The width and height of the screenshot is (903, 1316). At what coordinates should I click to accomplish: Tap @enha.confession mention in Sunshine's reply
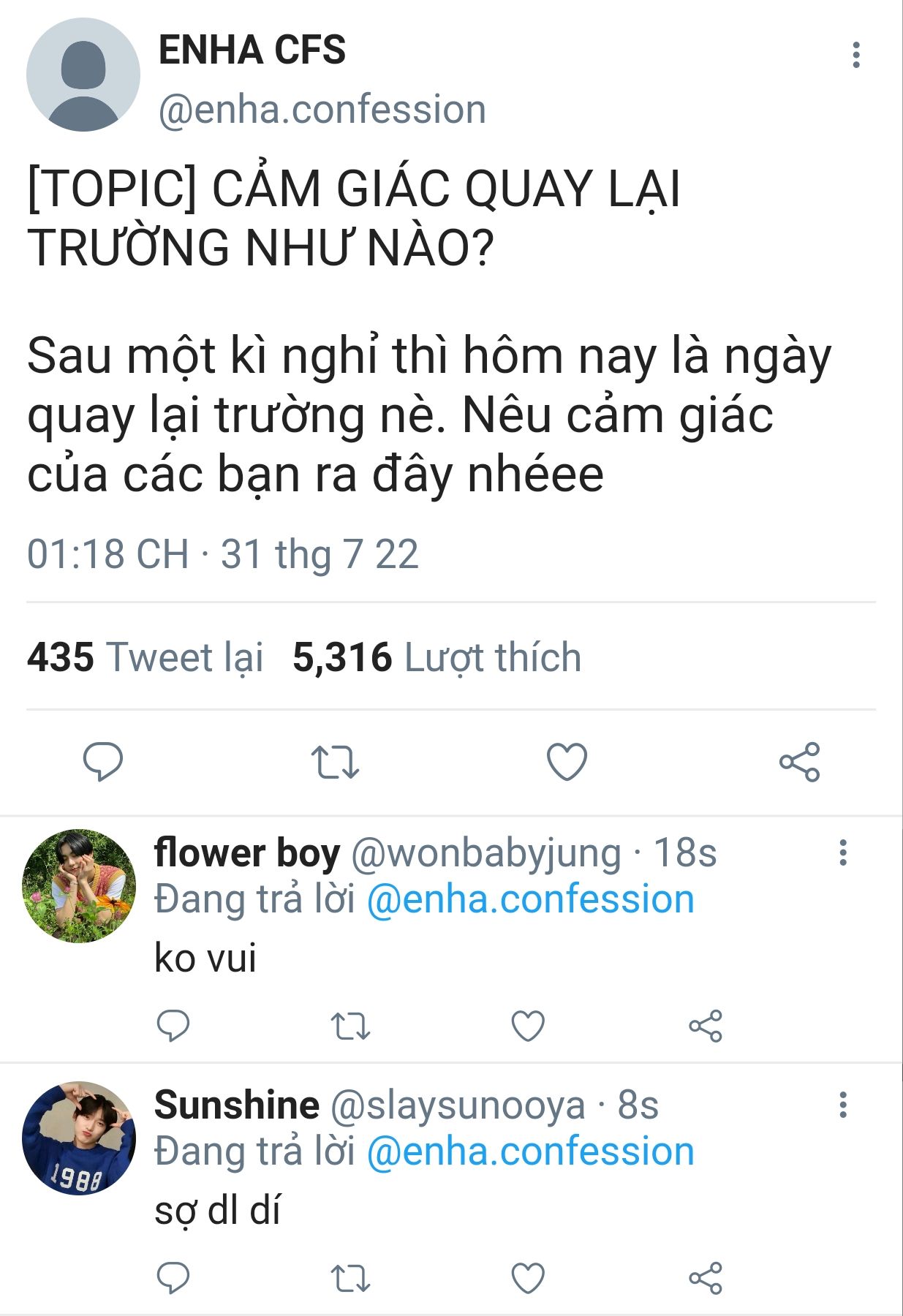pyautogui.click(x=530, y=1151)
